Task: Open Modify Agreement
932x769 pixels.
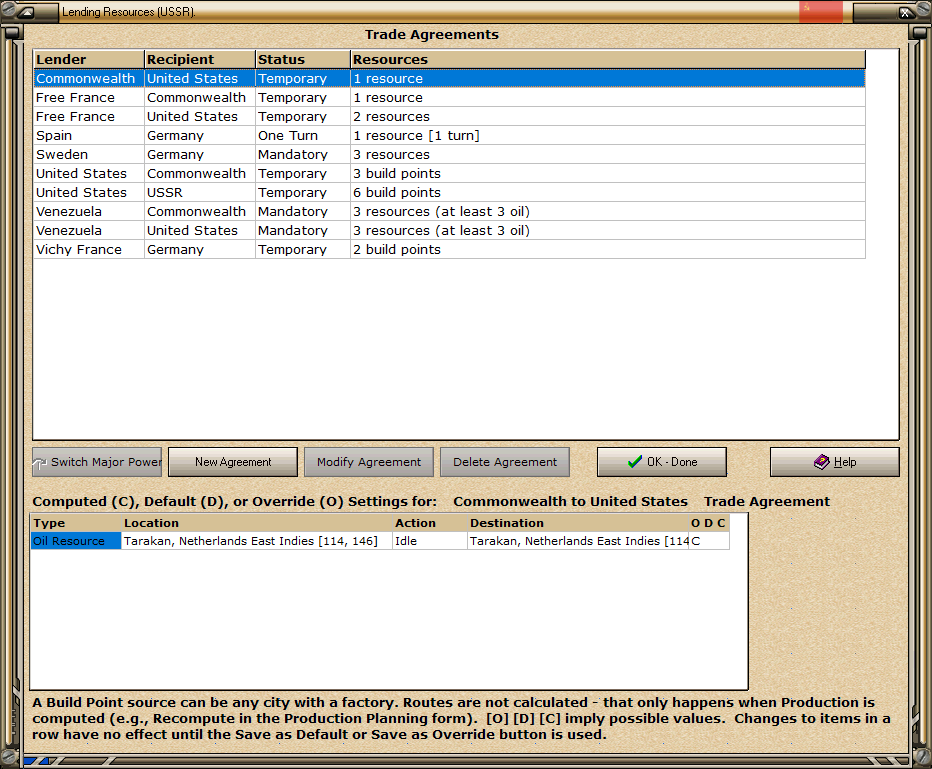Action: (369, 462)
